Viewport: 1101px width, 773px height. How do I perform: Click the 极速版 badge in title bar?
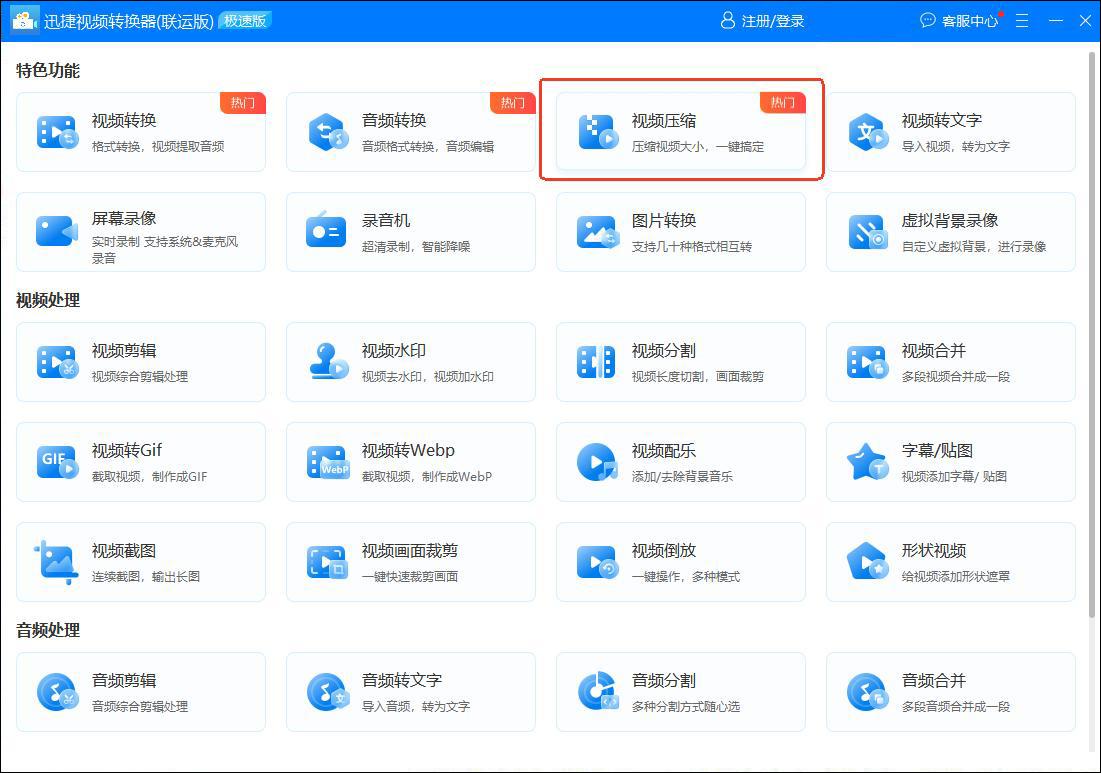coord(245,21)
